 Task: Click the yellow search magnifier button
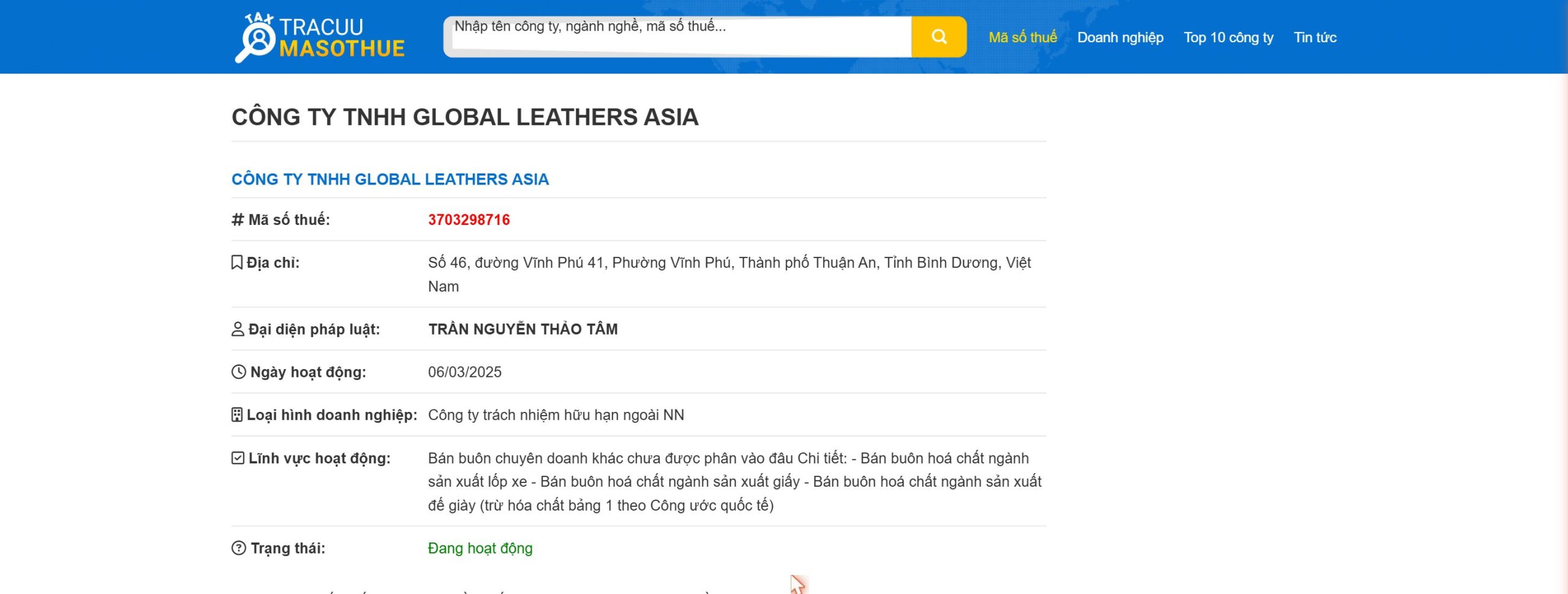938,37
